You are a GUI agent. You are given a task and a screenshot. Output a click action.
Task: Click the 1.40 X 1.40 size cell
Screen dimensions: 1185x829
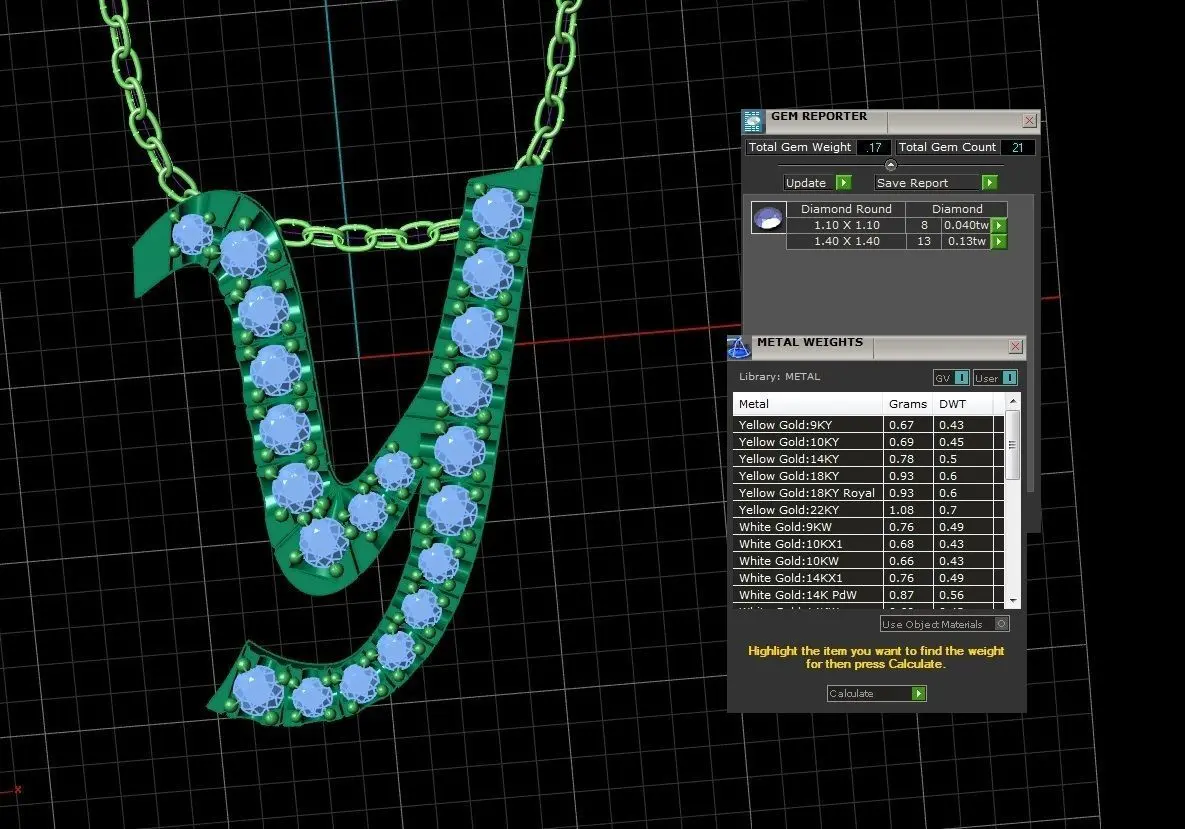pos(846,242)
